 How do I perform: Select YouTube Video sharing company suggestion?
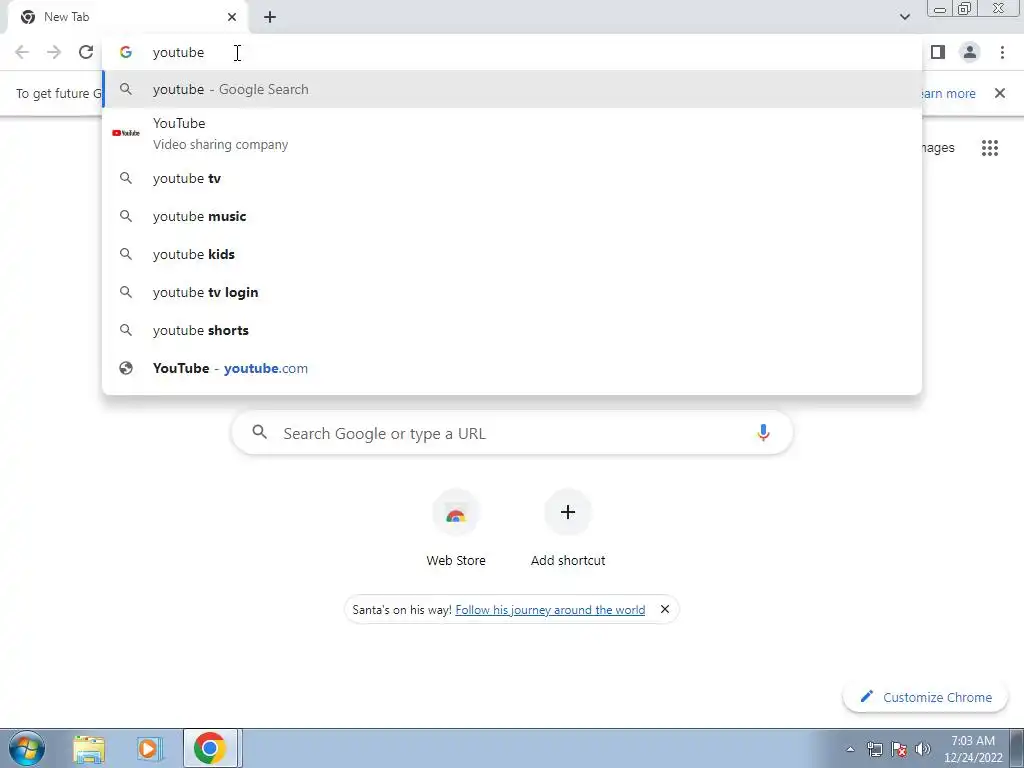(x=512, y=133)
